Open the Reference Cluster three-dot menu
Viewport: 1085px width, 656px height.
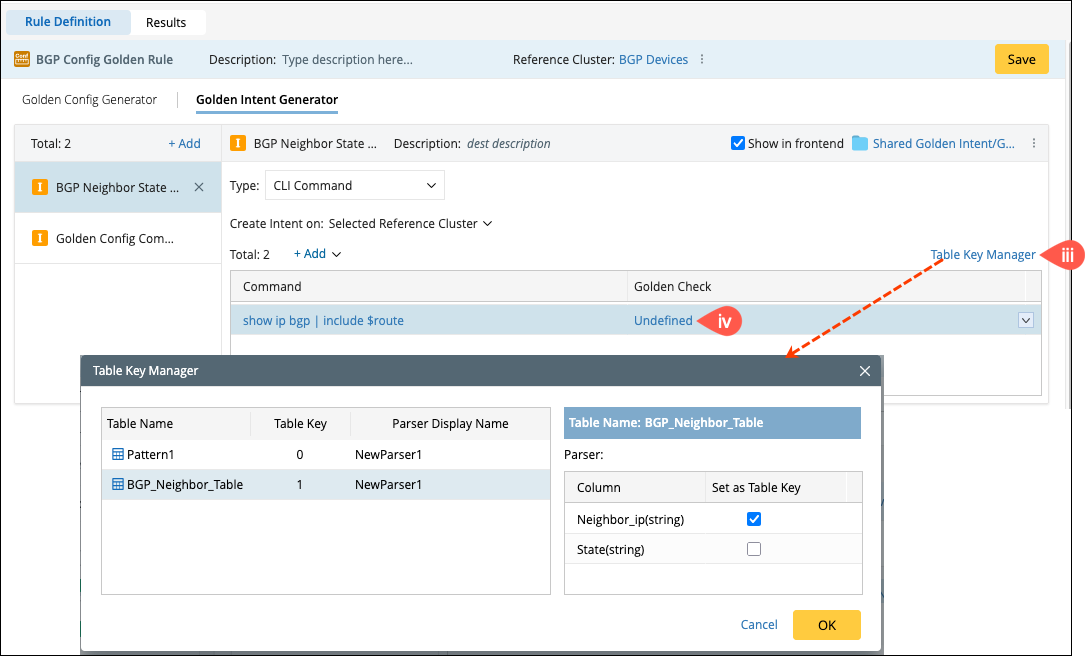702,60
